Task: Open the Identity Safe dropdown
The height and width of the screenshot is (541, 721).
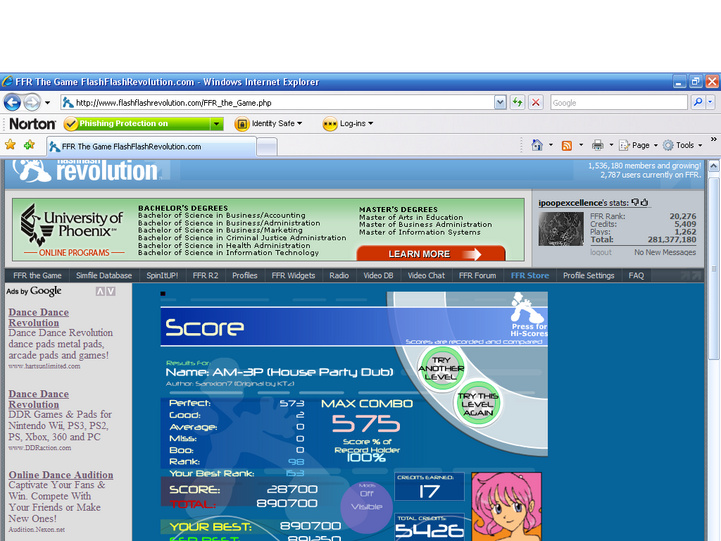Action: coord(268,124)
